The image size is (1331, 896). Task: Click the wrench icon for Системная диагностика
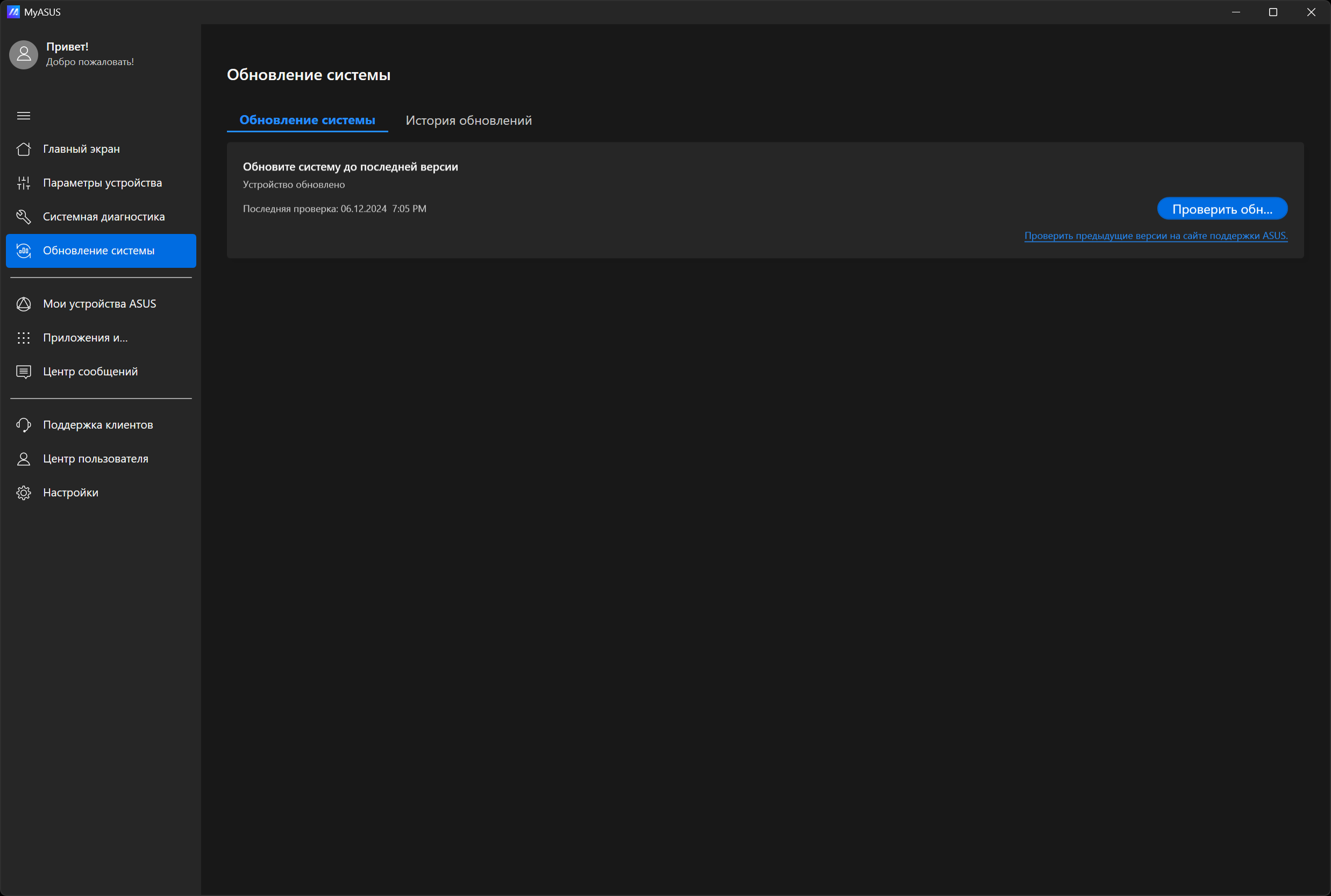tap(24, 217)
